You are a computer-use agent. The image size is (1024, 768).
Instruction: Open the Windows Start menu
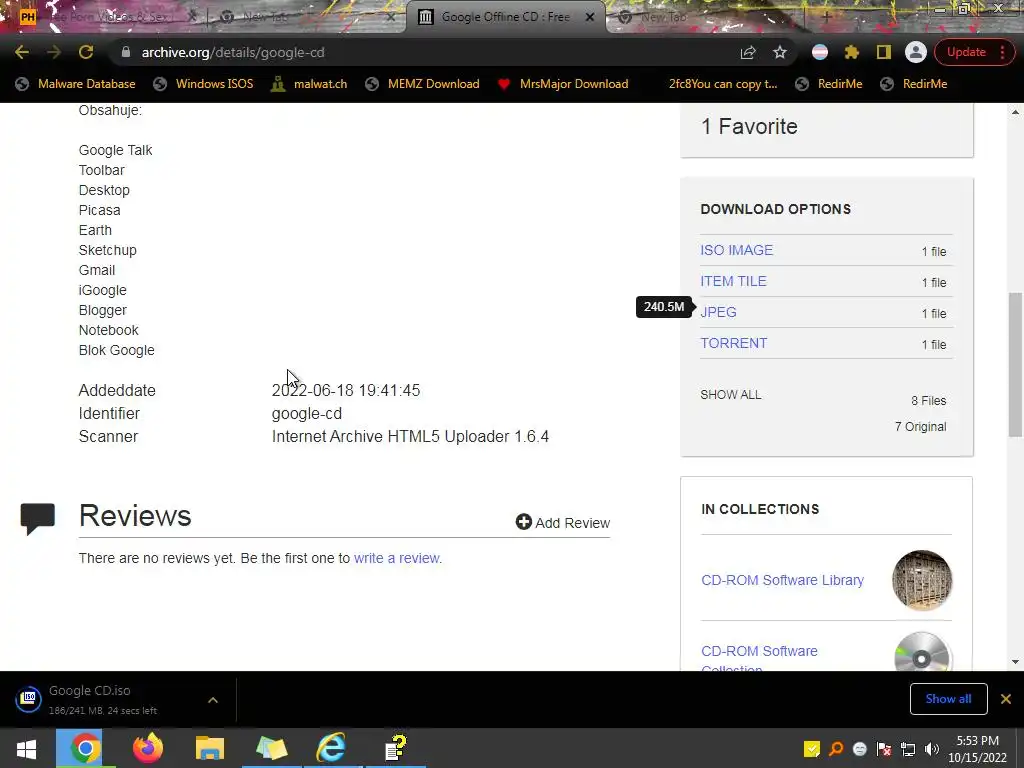[27, 748]
